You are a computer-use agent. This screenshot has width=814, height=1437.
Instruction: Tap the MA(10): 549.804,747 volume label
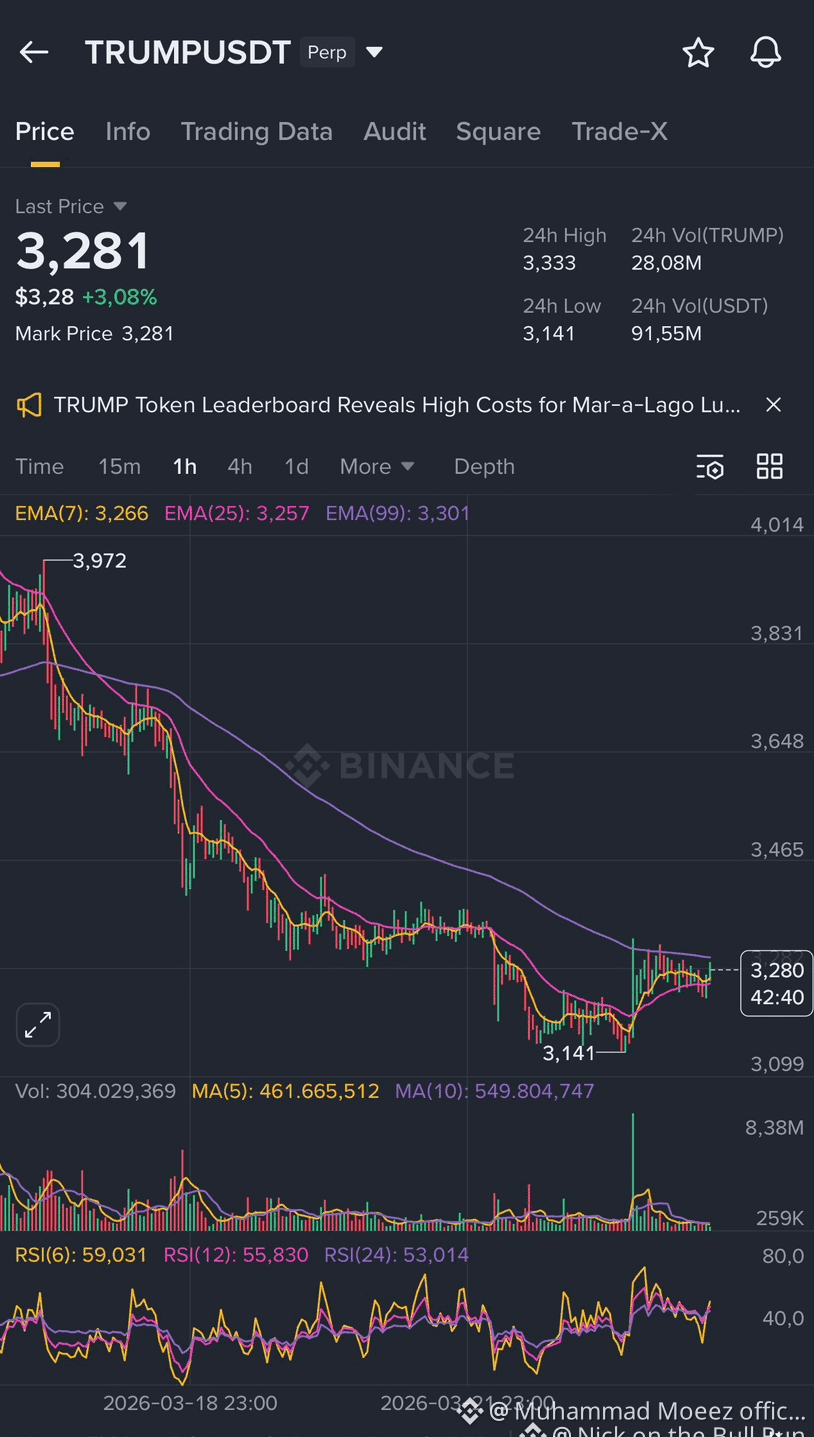point(495,1091)
